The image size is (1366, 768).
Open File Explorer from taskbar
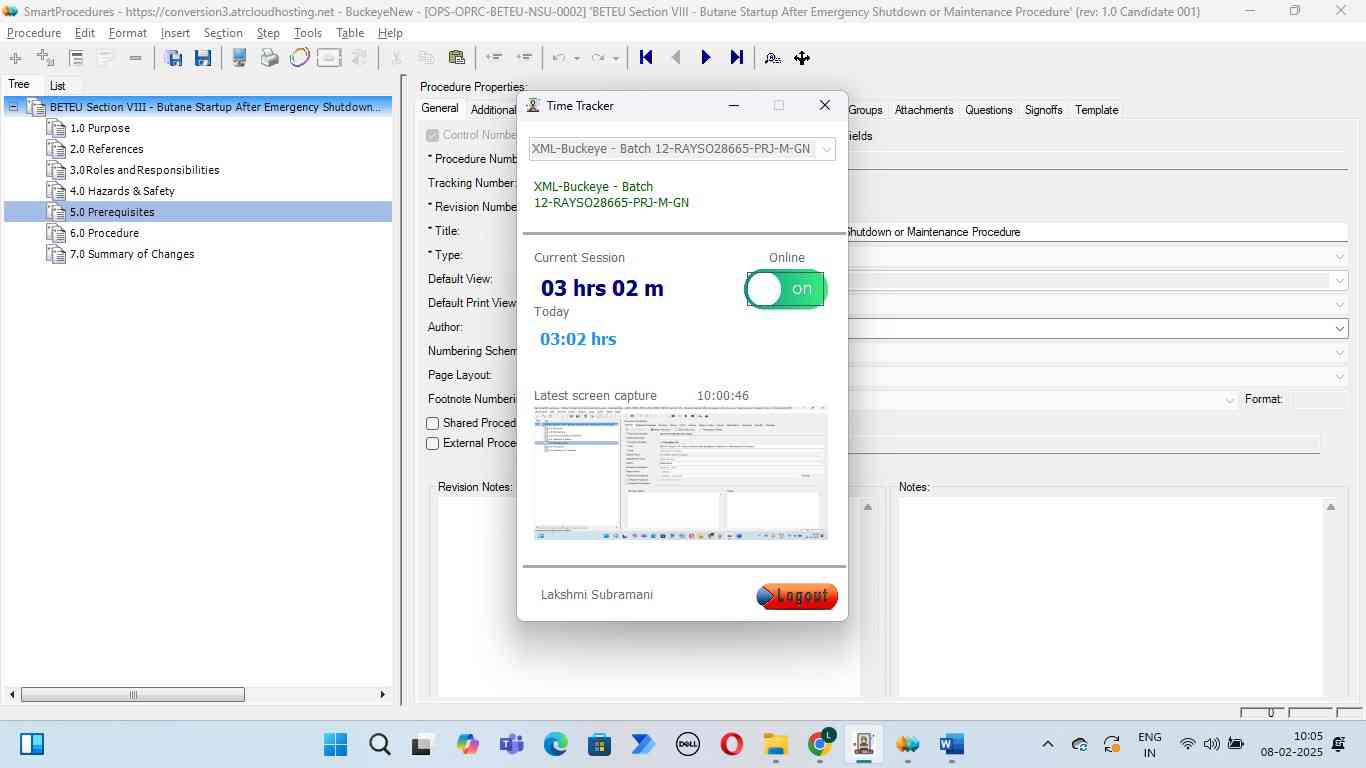[775, 744]
